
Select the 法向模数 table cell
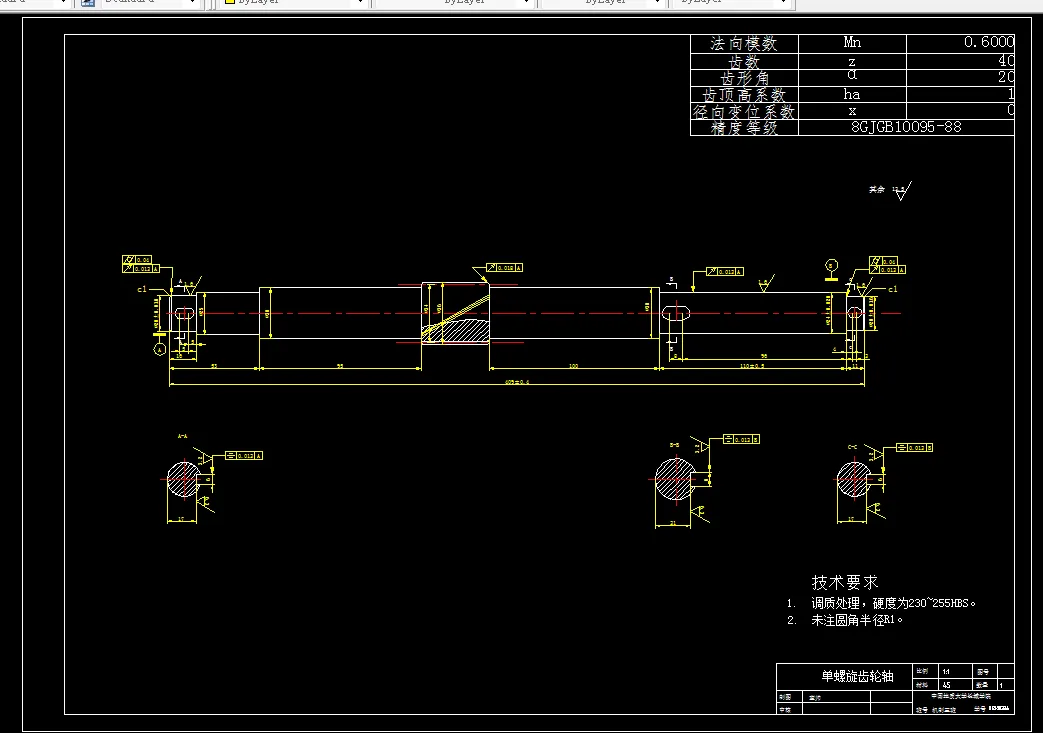[744, 44]
